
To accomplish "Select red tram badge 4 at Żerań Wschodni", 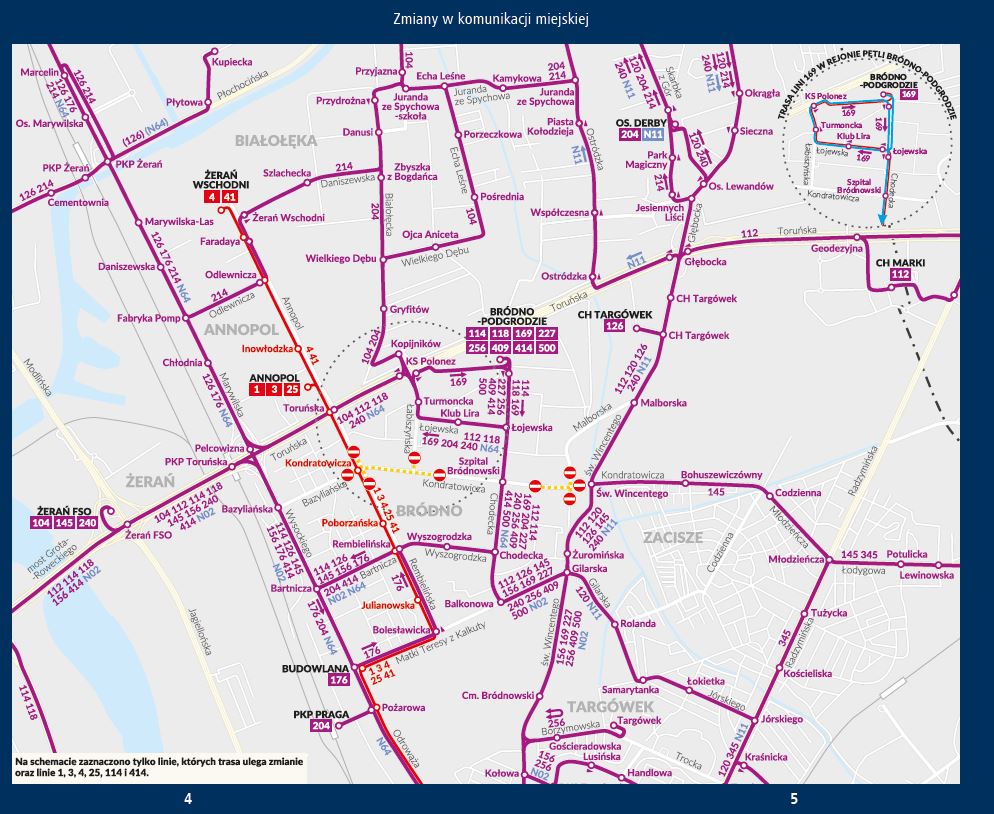I will coord(212,197).
